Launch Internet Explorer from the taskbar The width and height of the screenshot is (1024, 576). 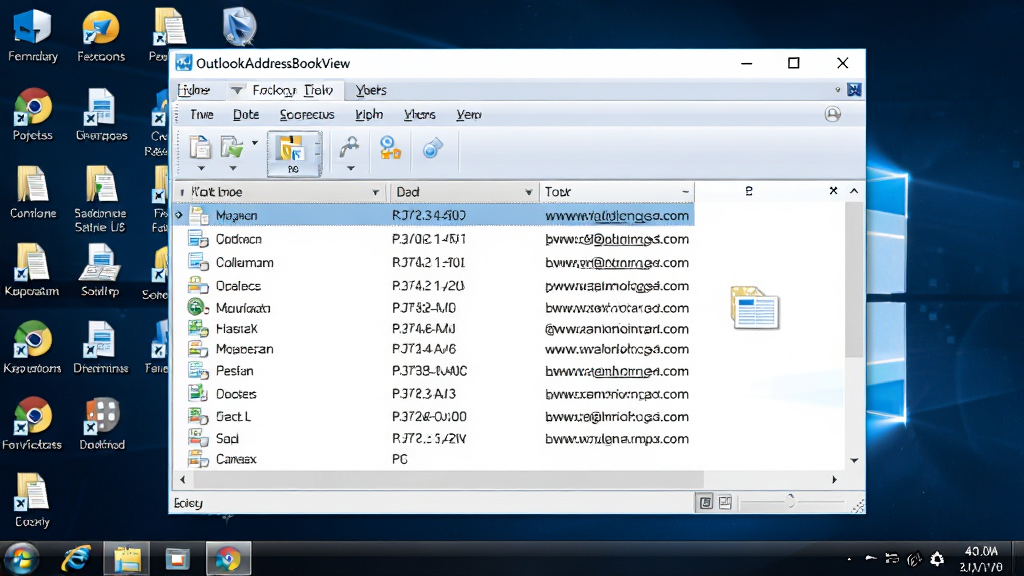point(76,559)
